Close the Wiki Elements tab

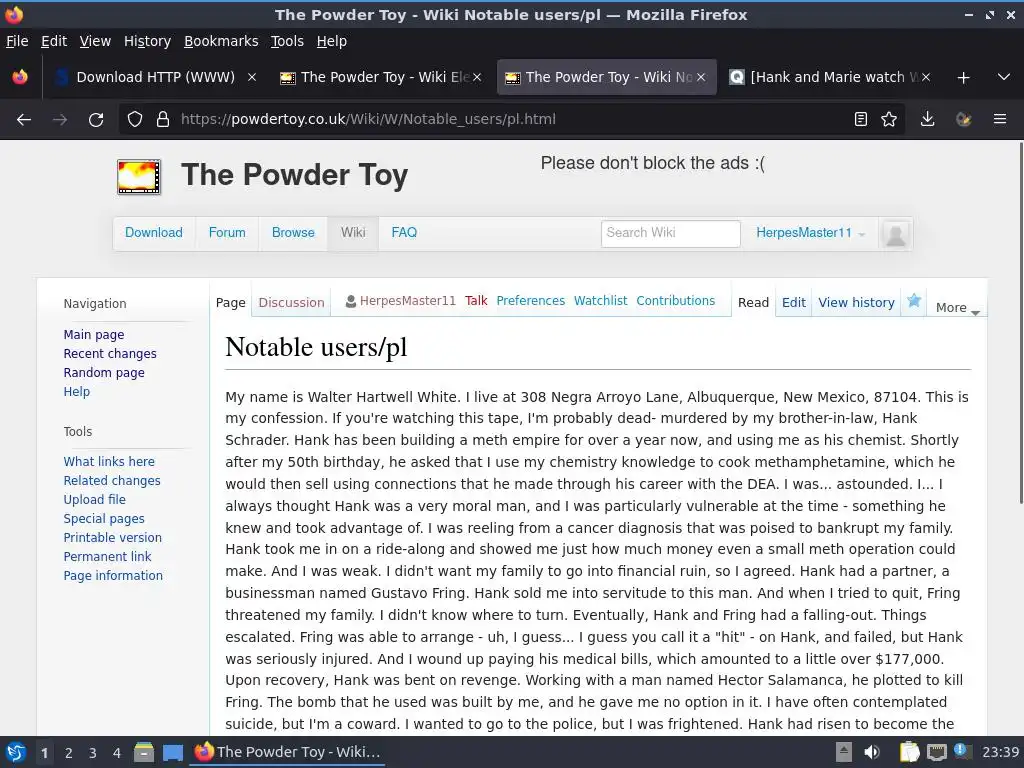477,77
